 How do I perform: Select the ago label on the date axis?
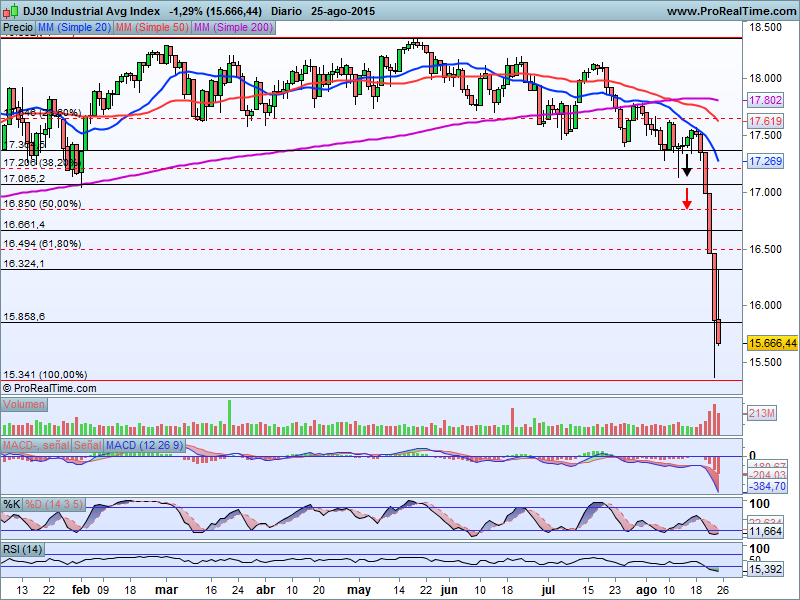(646, 590)
